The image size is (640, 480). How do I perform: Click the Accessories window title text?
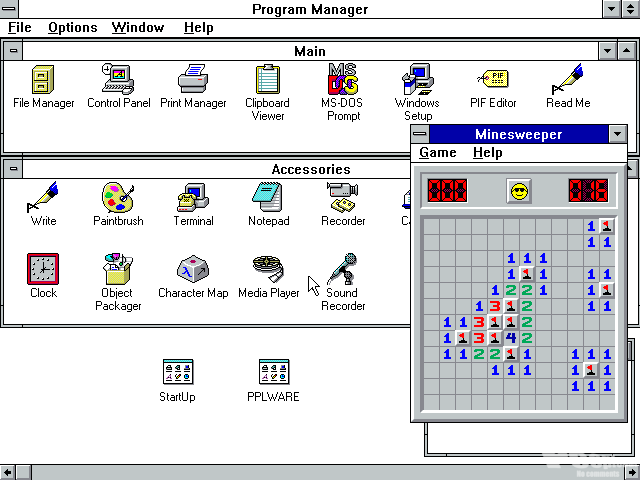tap(311, 169)
